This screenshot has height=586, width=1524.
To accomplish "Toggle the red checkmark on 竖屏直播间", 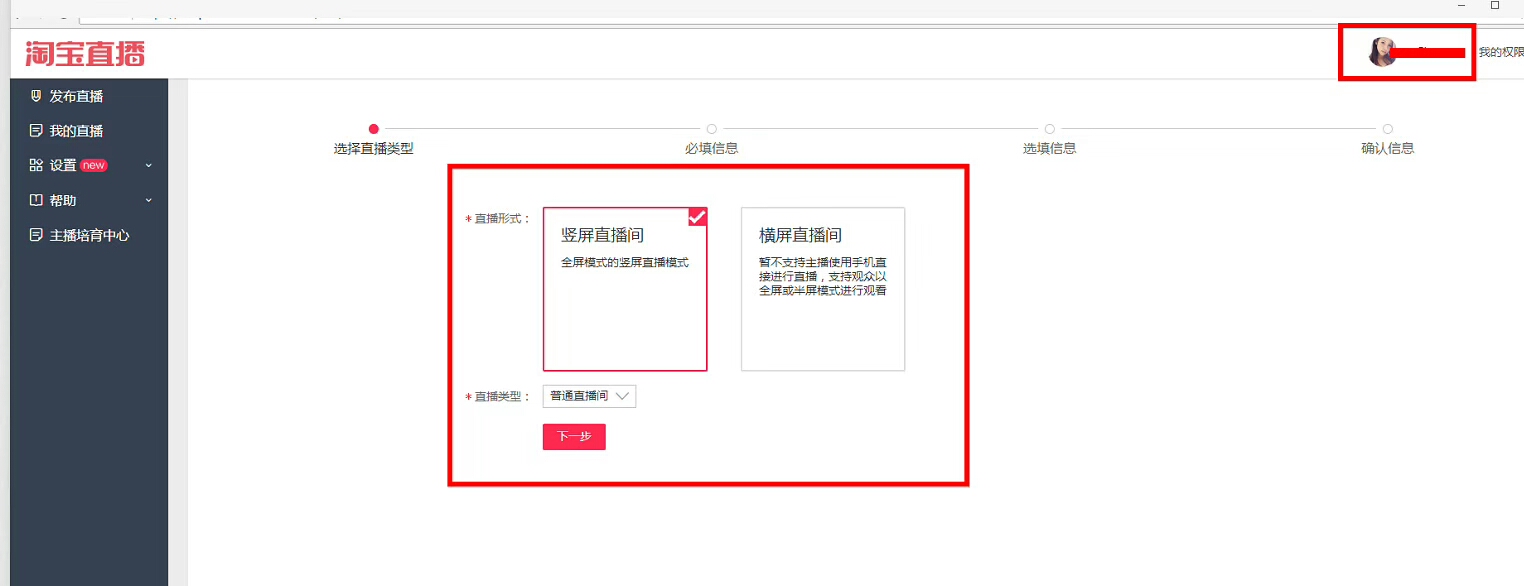I will point(697,217).
